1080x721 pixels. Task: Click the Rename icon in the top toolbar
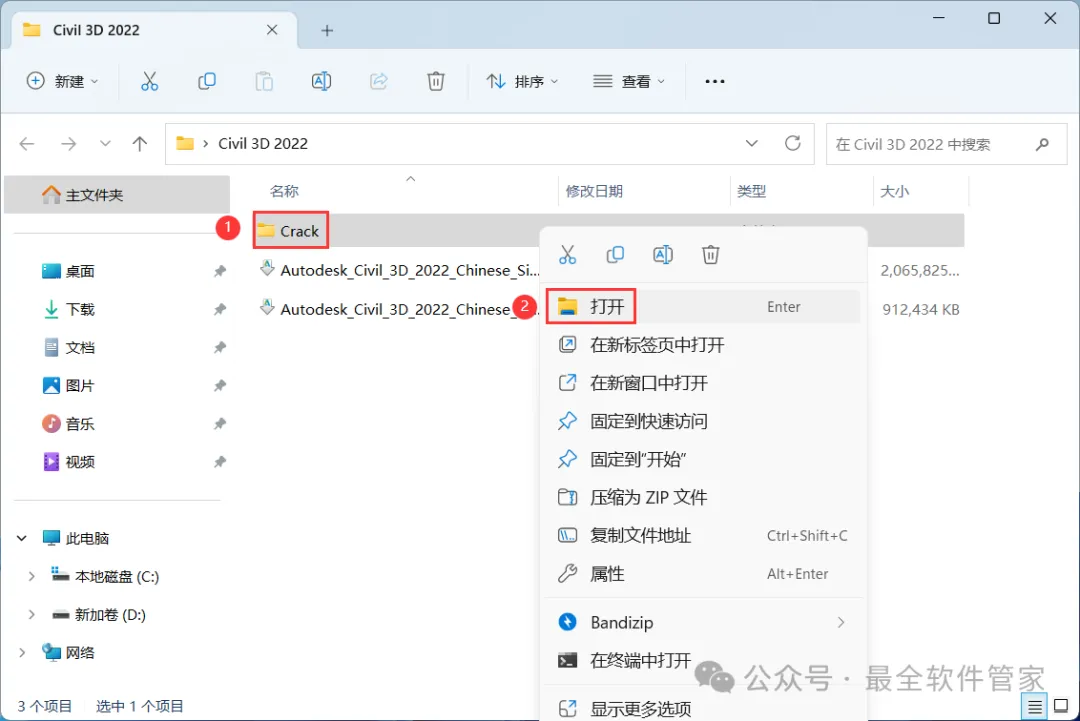321,81
